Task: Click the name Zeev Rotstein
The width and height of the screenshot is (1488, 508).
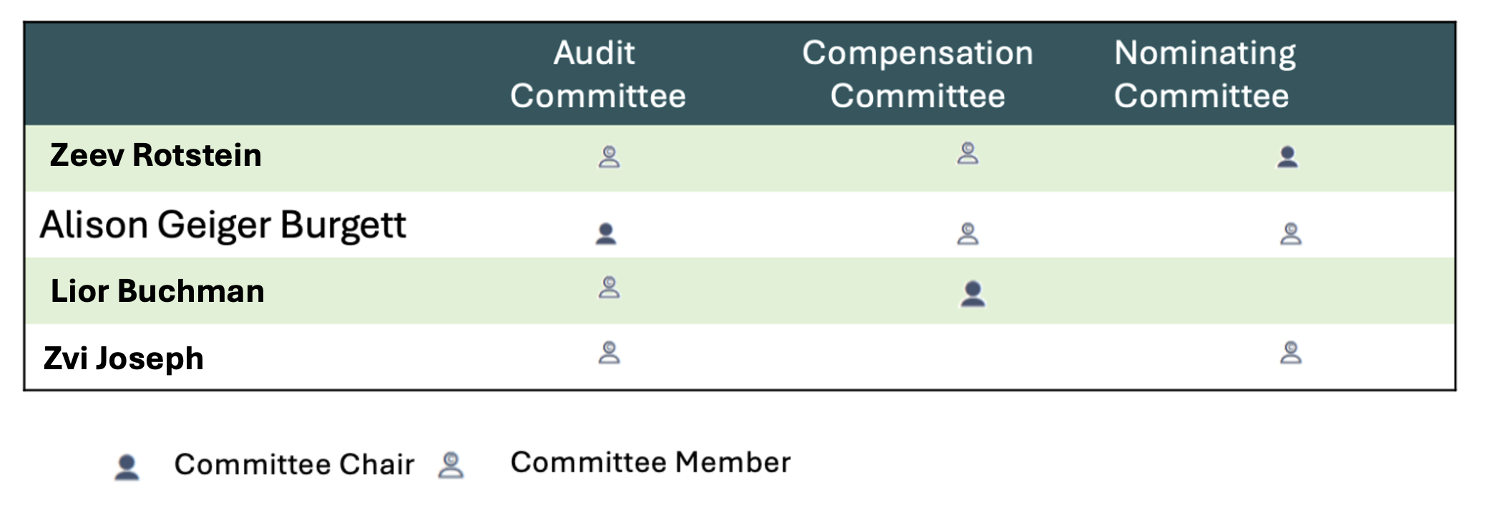Action: tap(156, 155)
